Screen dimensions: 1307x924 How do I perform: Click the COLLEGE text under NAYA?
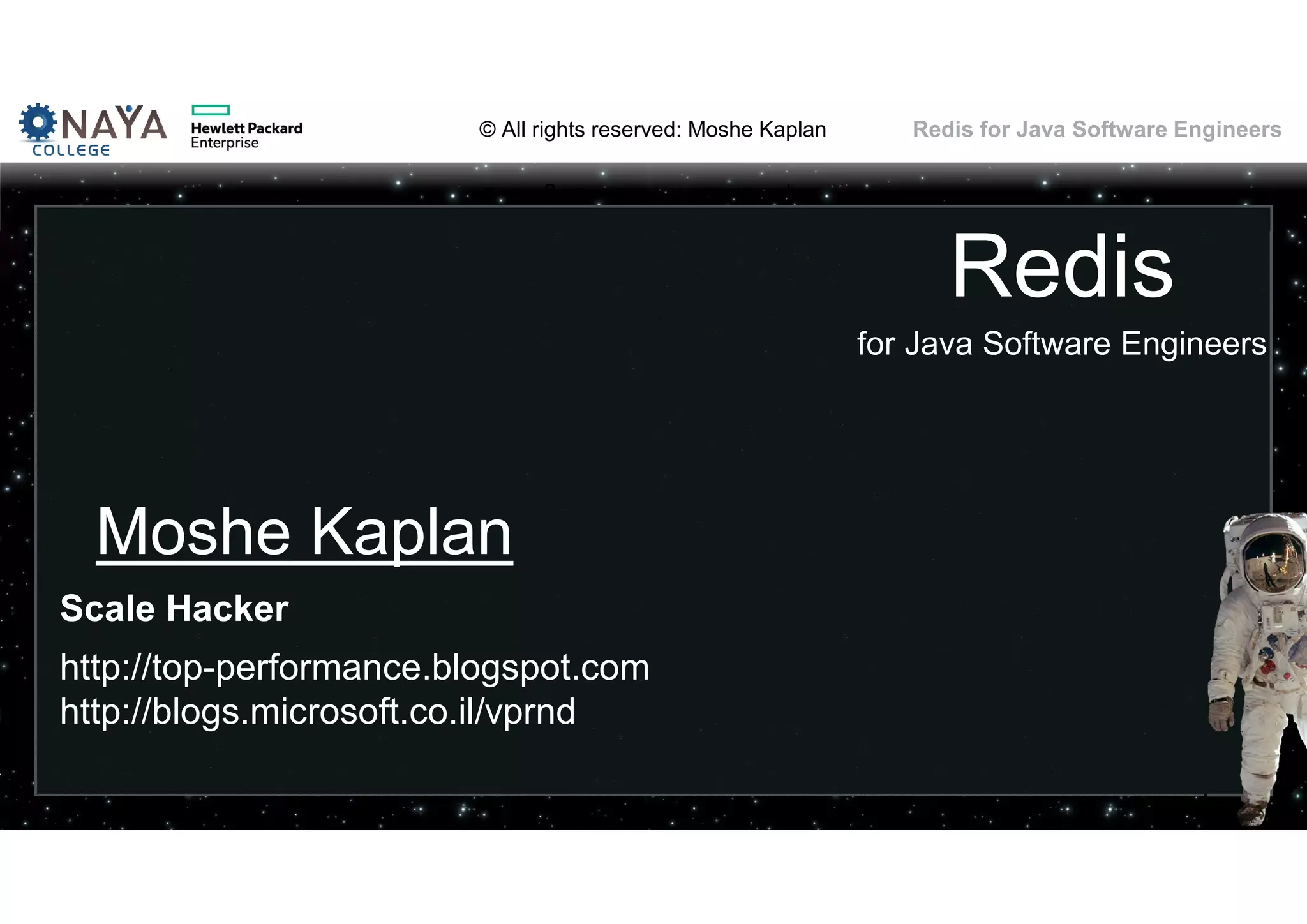[x=71, y=151]
